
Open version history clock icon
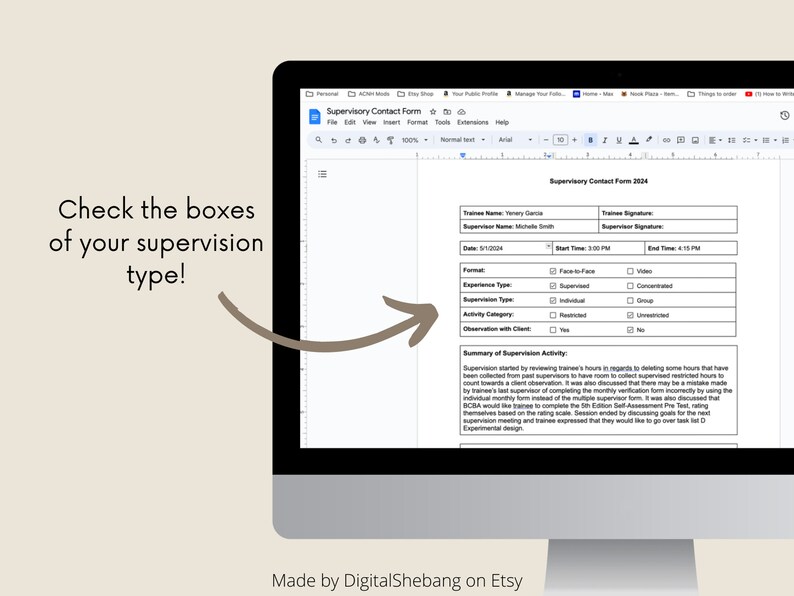click(x=784, y=115)
